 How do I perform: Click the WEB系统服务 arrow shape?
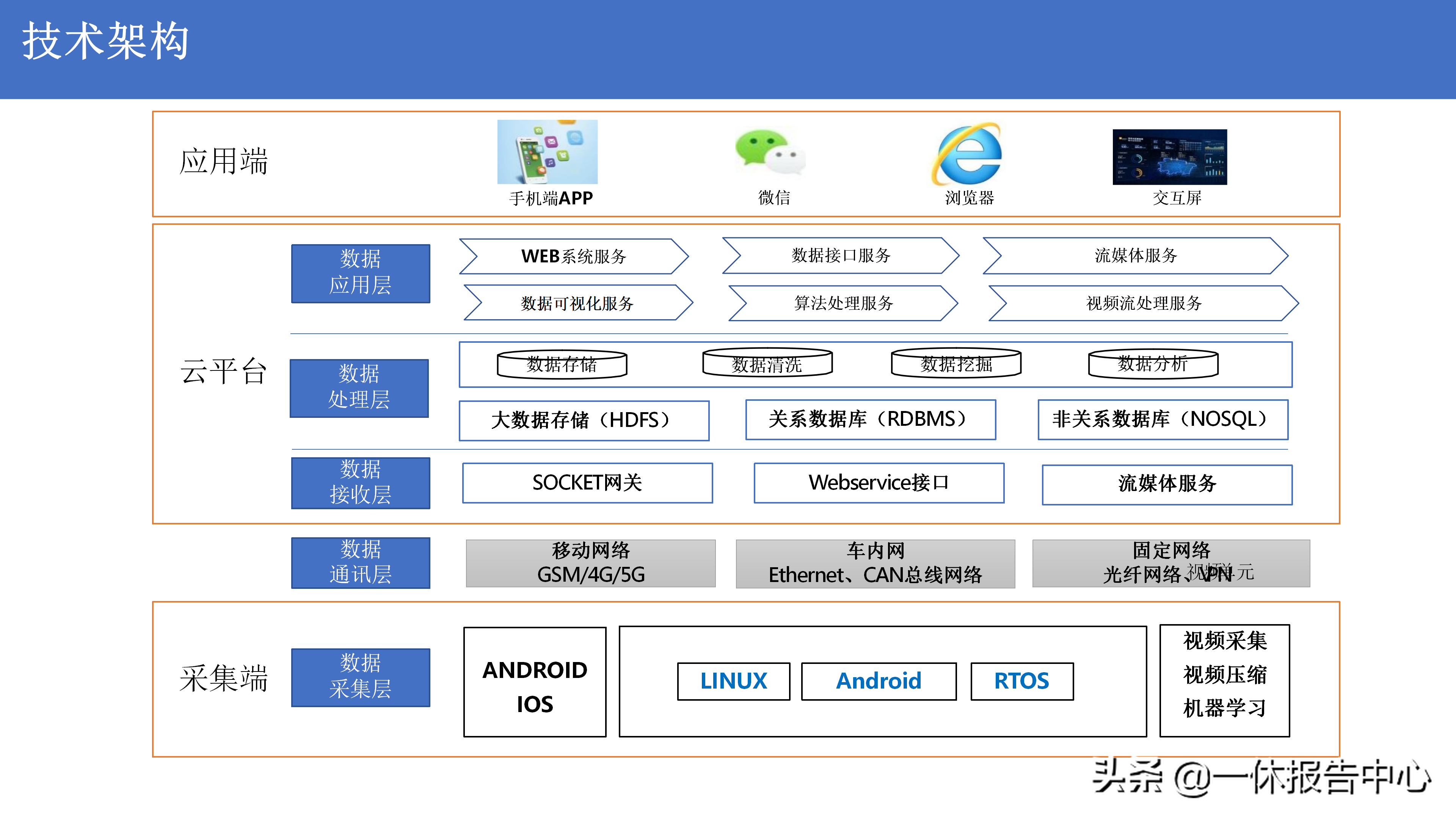click(574, 257)
